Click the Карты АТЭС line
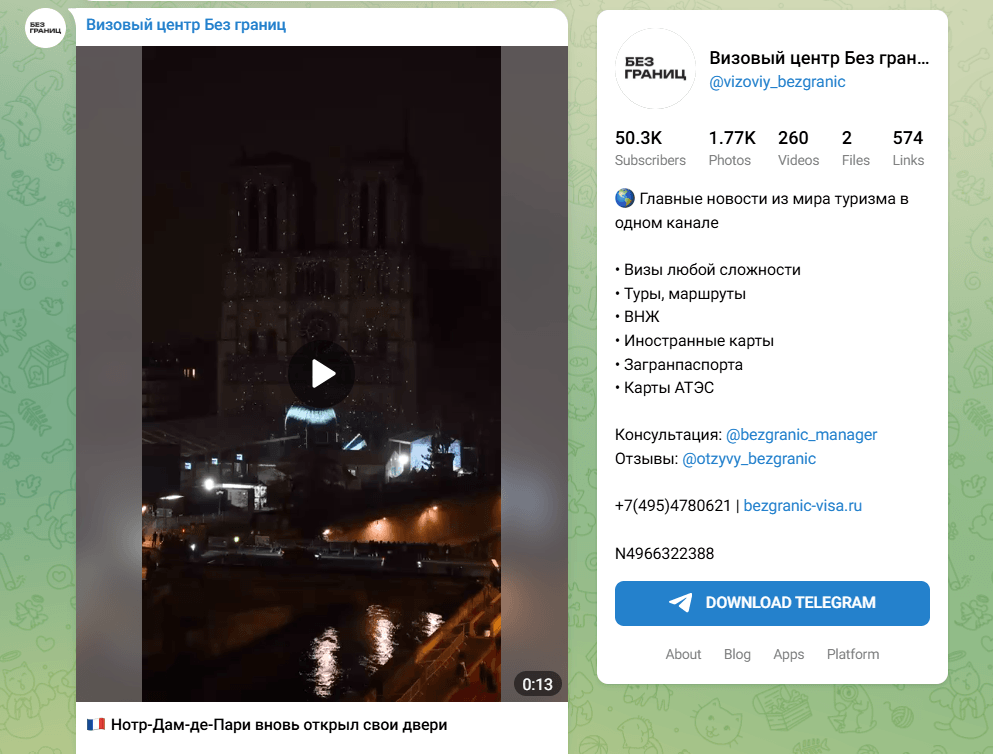Viewport: 993px width, 754px height. [x=664, y=387]
